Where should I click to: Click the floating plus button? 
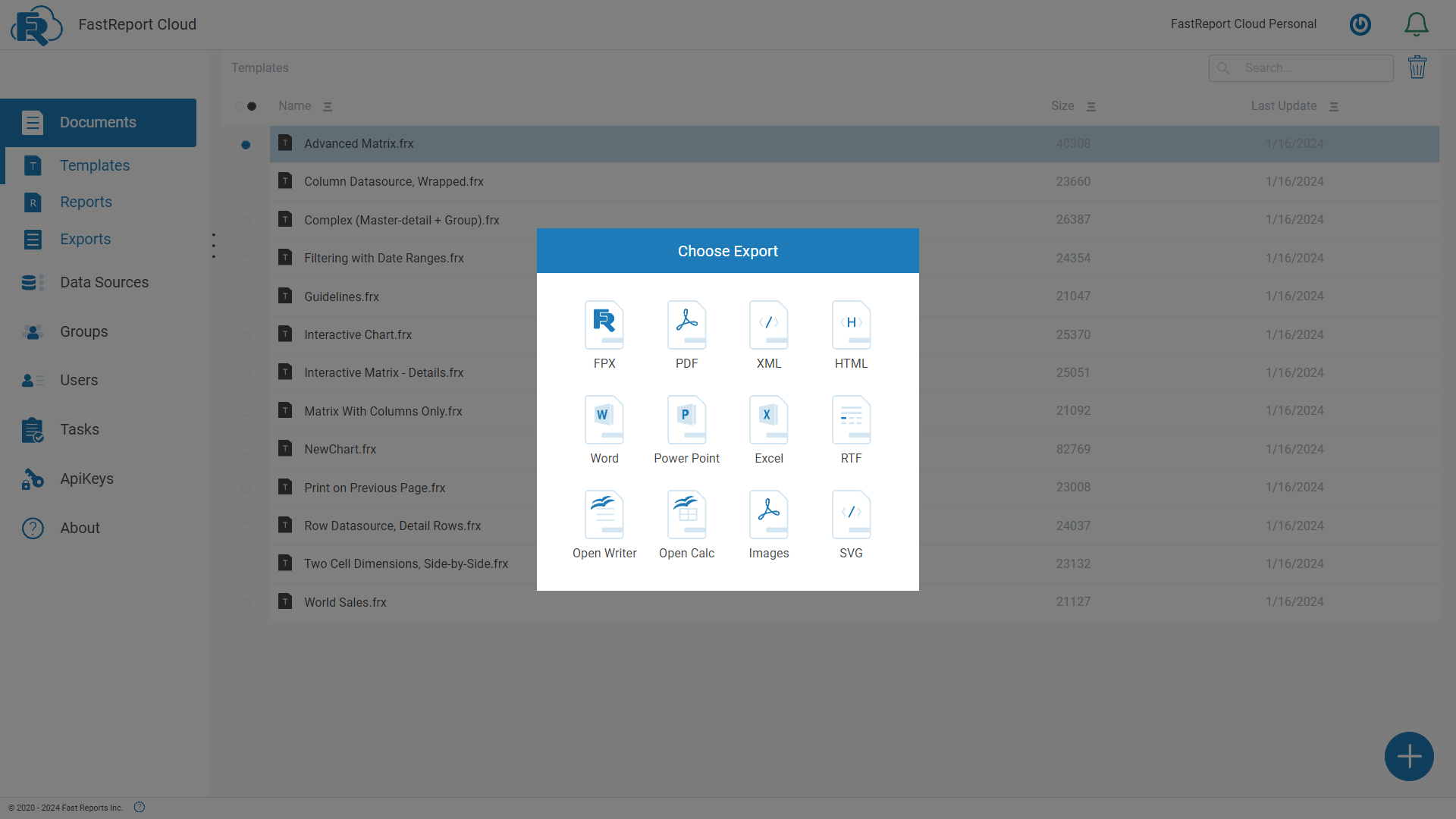coord(1408,756)
